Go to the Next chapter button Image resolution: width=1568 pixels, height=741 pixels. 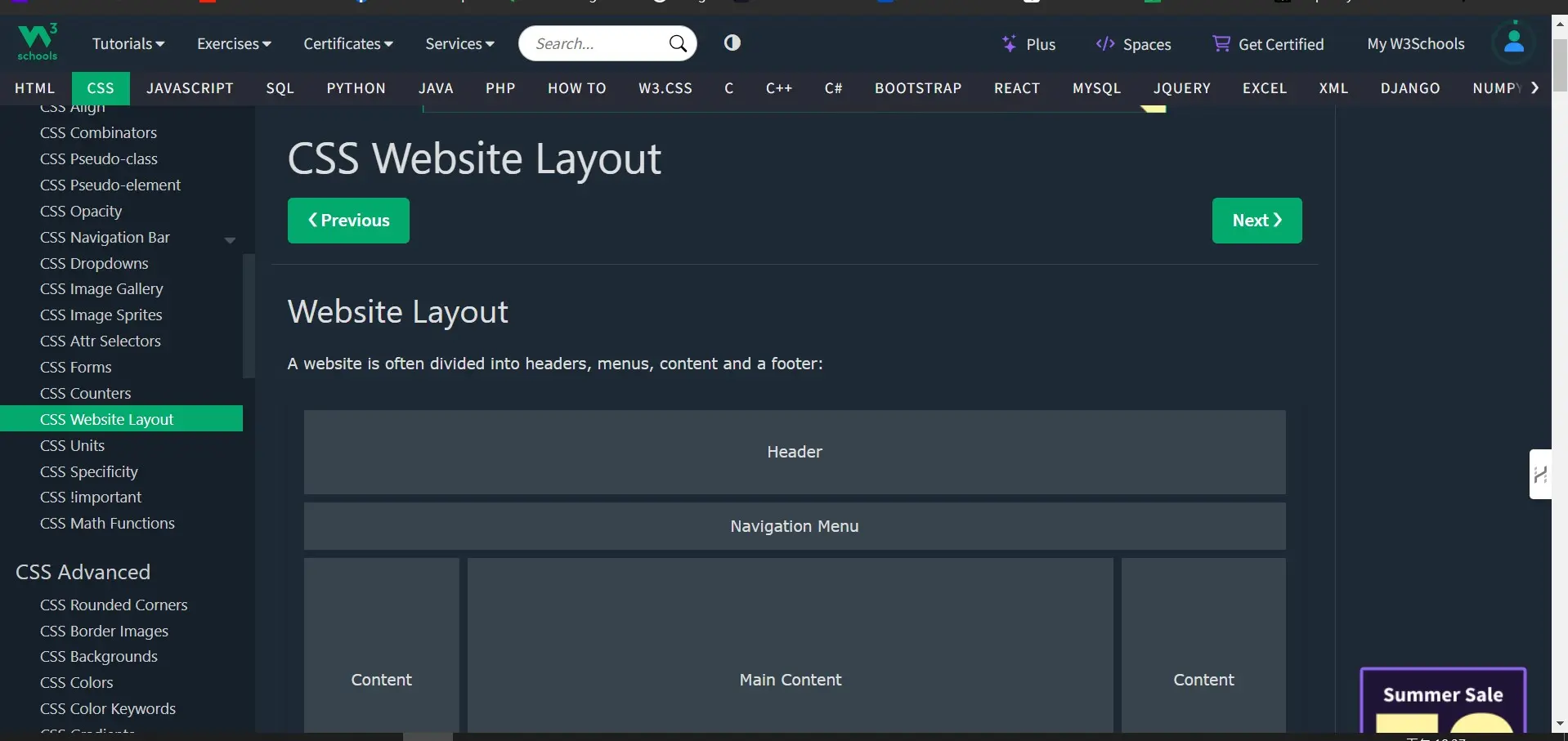coord(1257,221)
